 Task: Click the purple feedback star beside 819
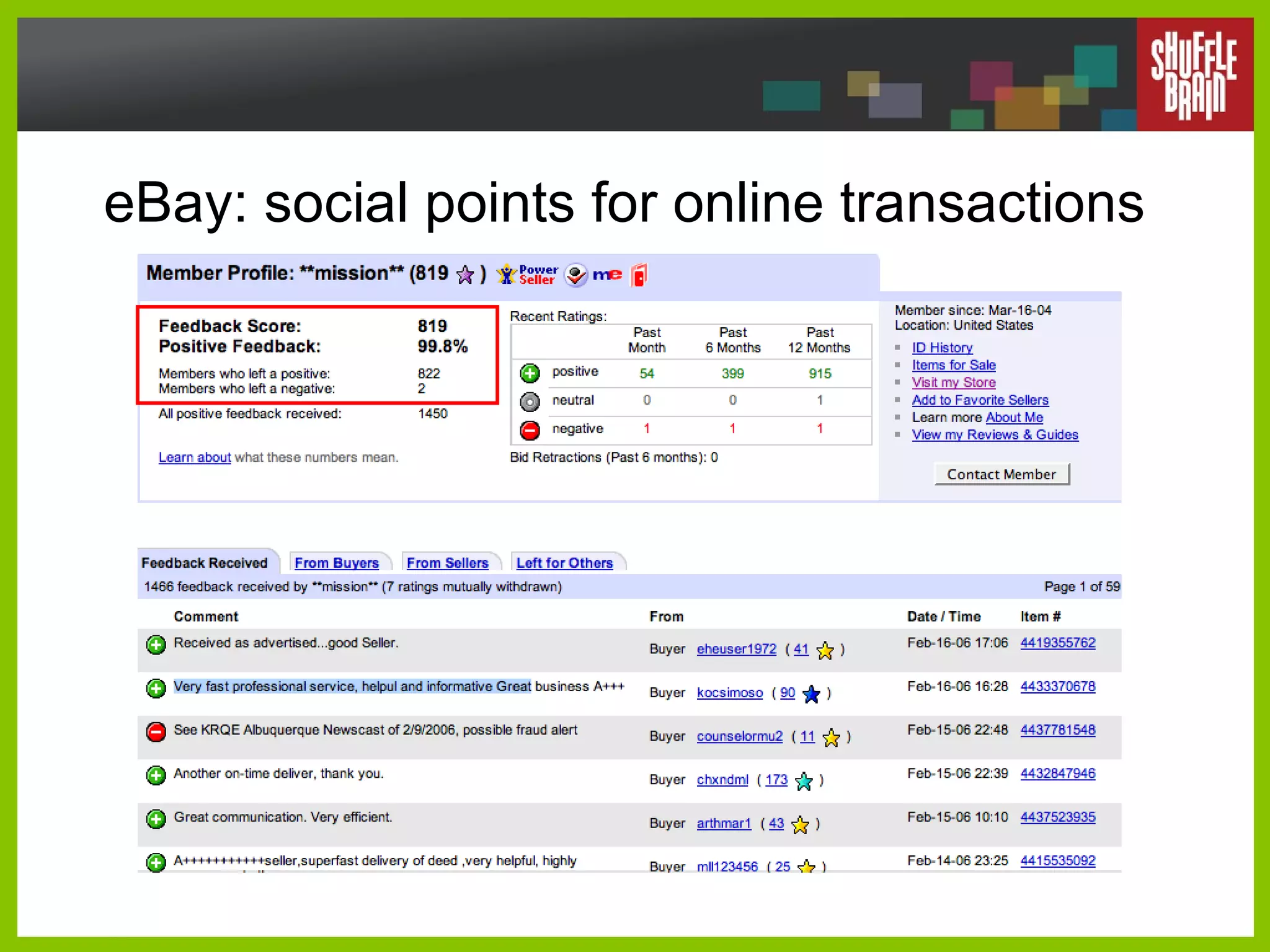tap(465, 275)
